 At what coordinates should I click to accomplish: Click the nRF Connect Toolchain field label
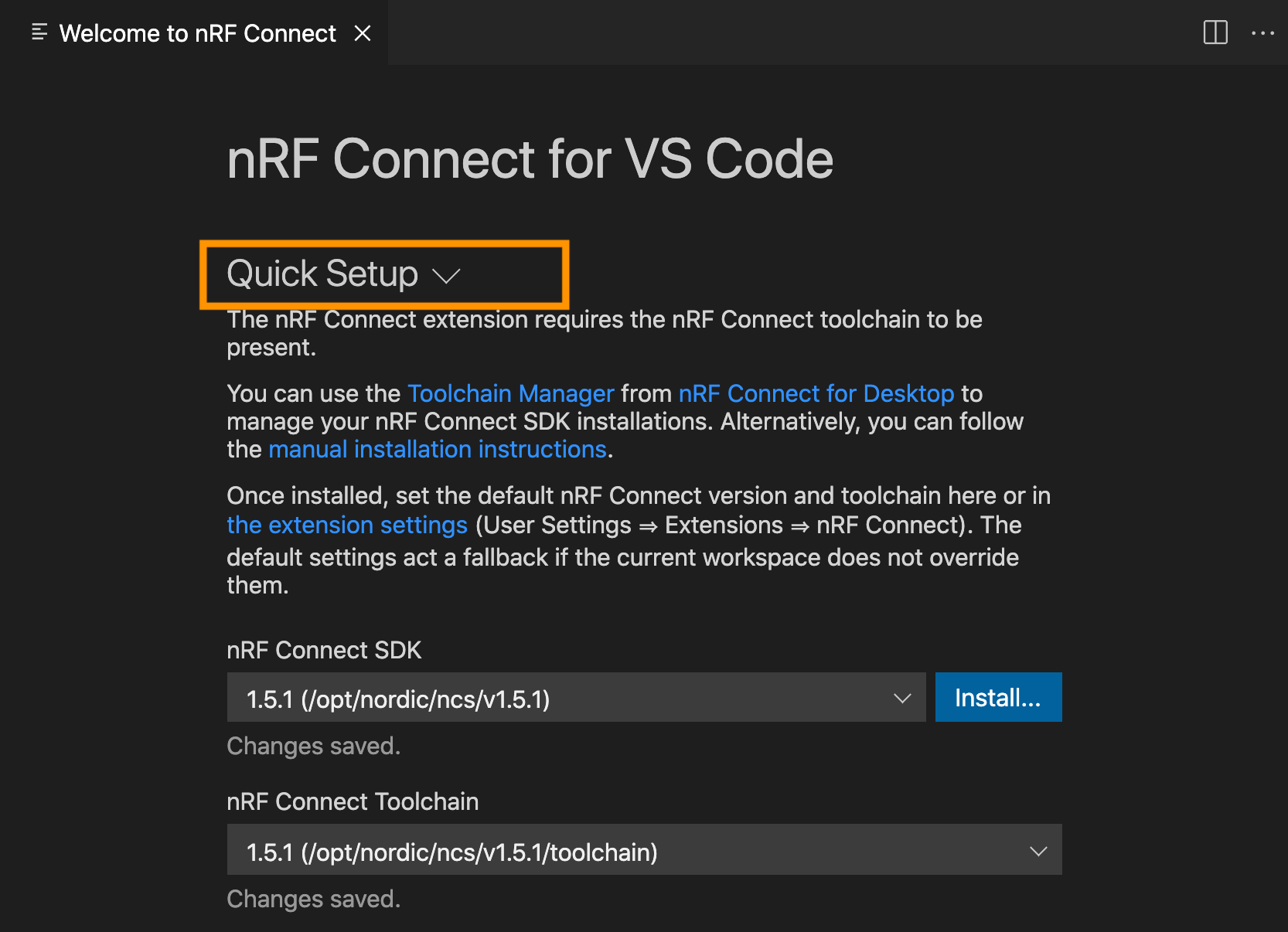(353, 801)
